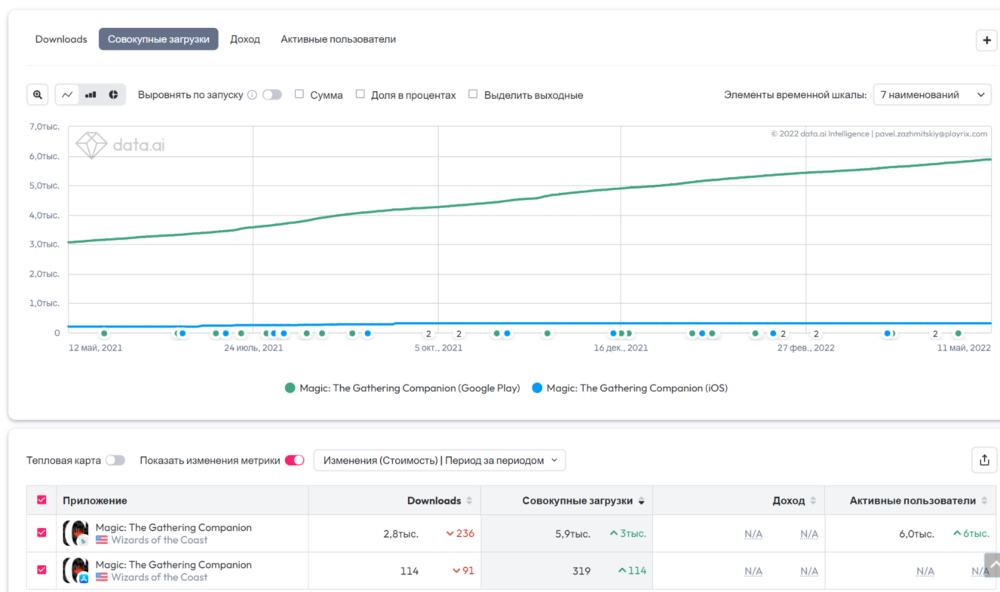Viewport: 1000px width, 592px height.
Task: Click the export share icon above table
Action: [x=984, y=460]
